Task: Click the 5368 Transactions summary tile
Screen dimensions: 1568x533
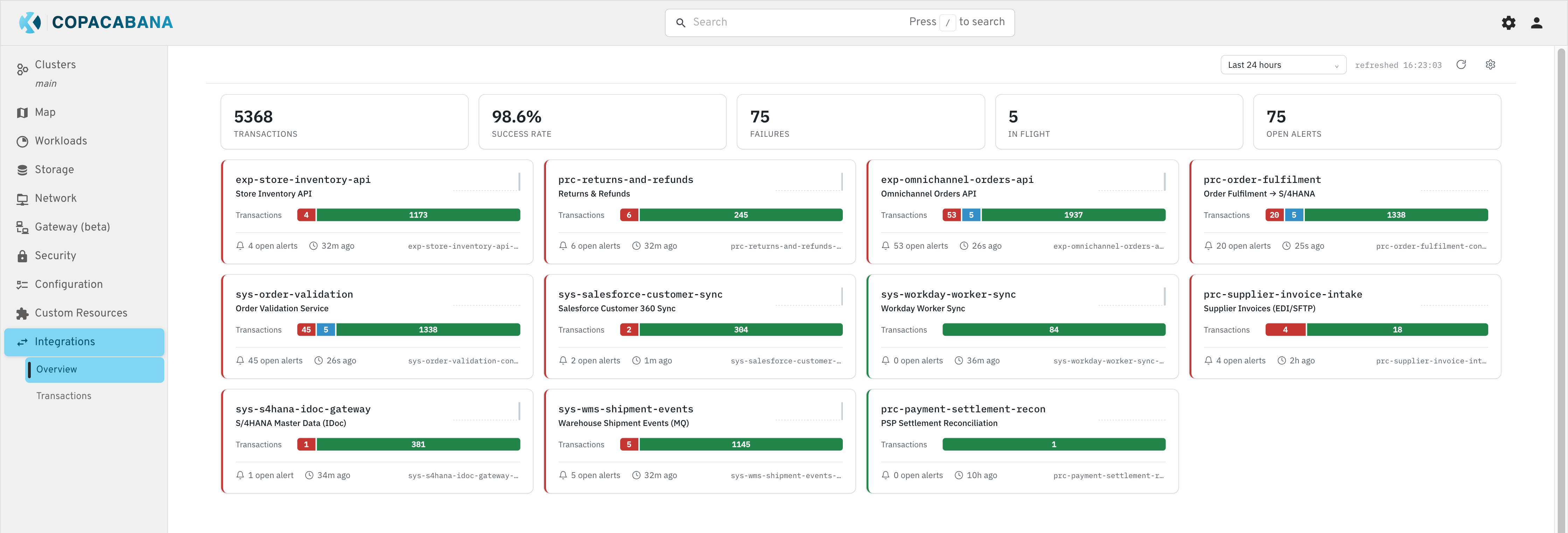Action: (x=344, y=122)
